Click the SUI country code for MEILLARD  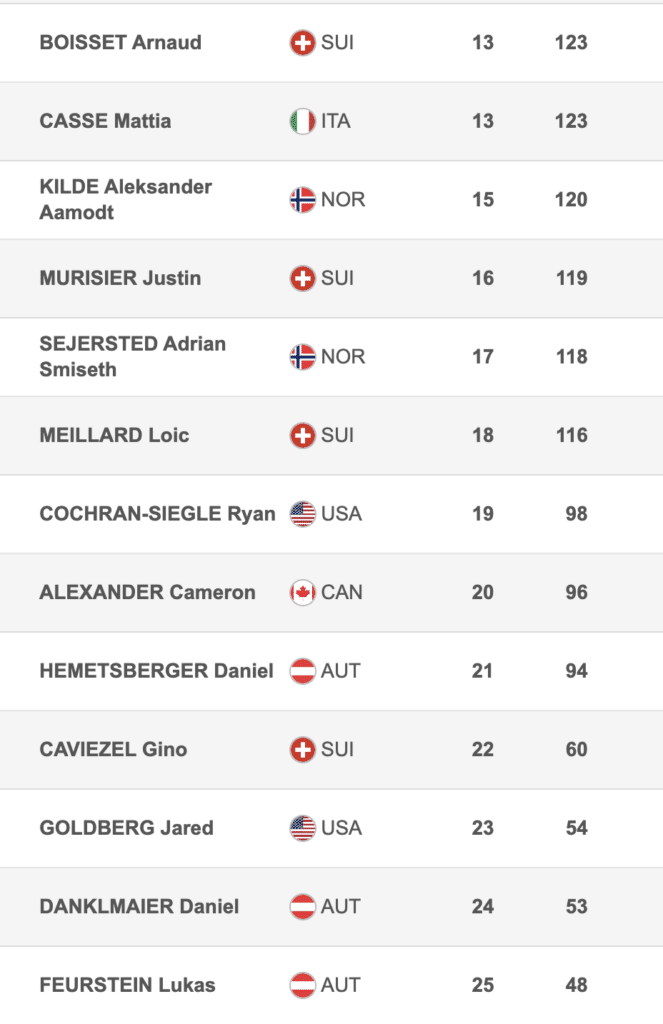337,435
